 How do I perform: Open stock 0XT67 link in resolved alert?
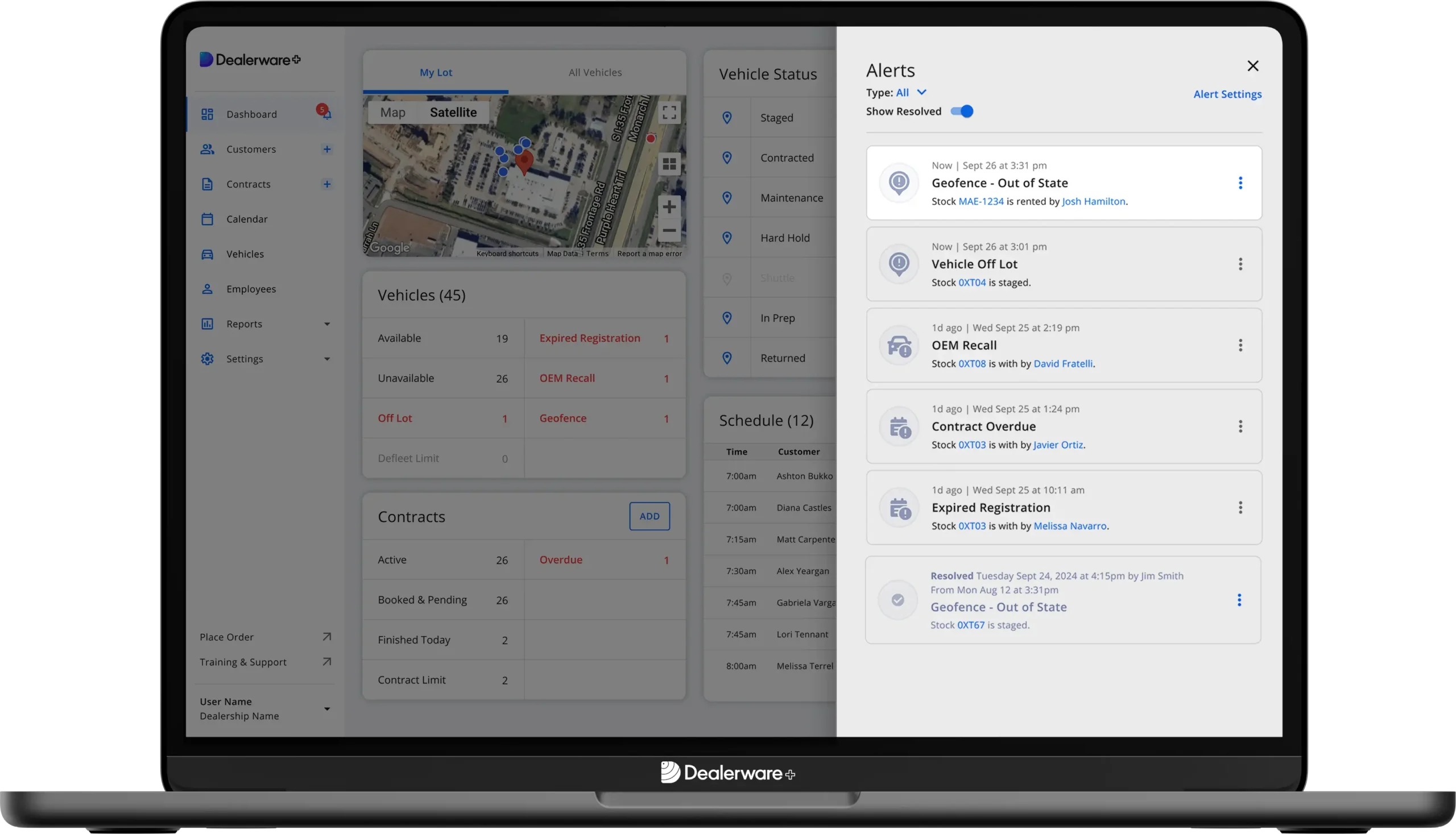(x=971, y=625)
